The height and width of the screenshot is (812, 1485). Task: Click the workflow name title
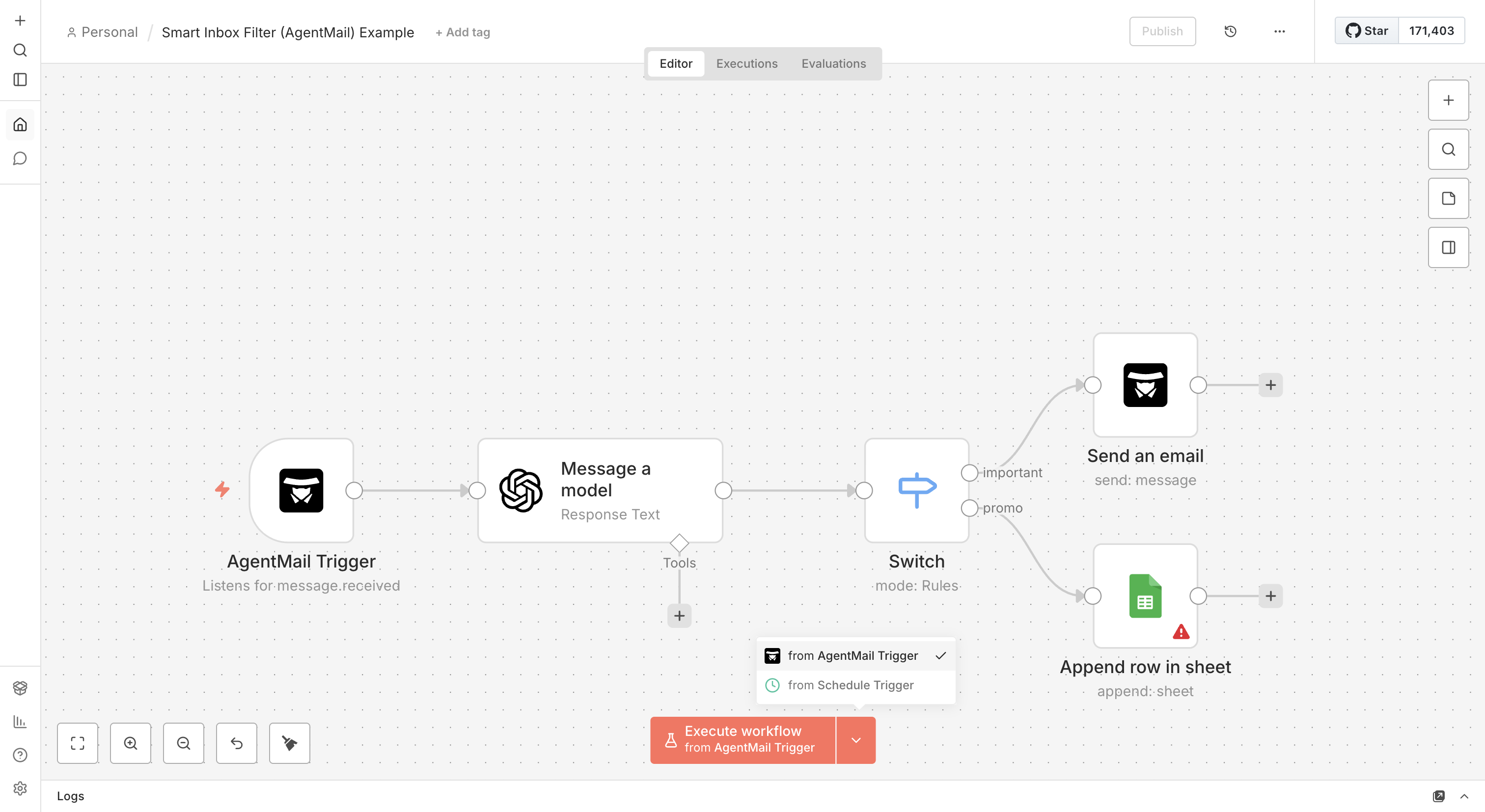(288, 32)
